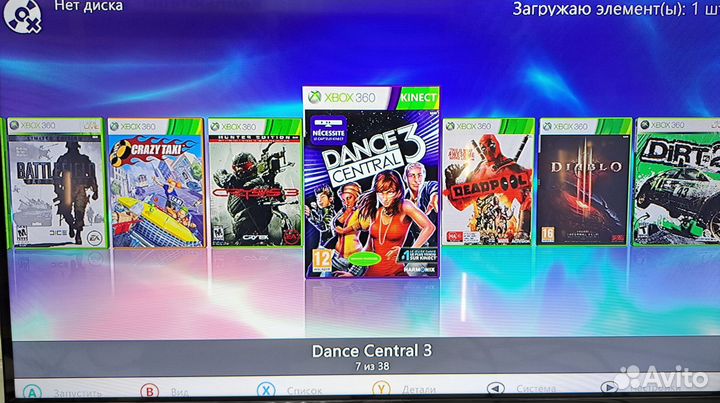Screen dimensions: 720x403
Task: Click the right arrow icon beside Настройки
Action: pos(609,388)
